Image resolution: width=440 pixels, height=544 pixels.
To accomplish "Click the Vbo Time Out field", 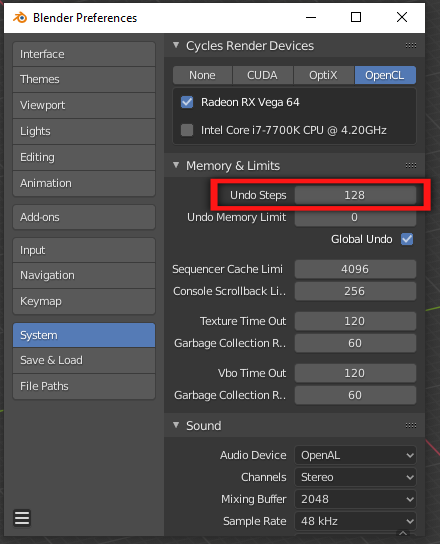I will coord(355,373).
